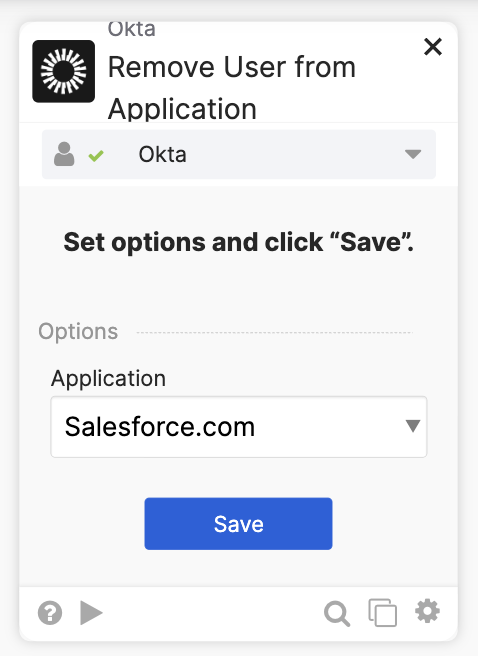Viewport: 478px width, 656px height.
Task: Click the Okta sunburst logo icon
Action: click(64, 71)
